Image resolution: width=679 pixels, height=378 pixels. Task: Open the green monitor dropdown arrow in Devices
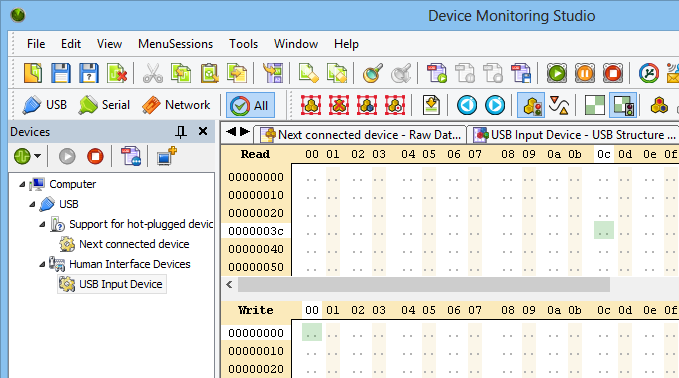pyautogui.click(x=37, y=156)
